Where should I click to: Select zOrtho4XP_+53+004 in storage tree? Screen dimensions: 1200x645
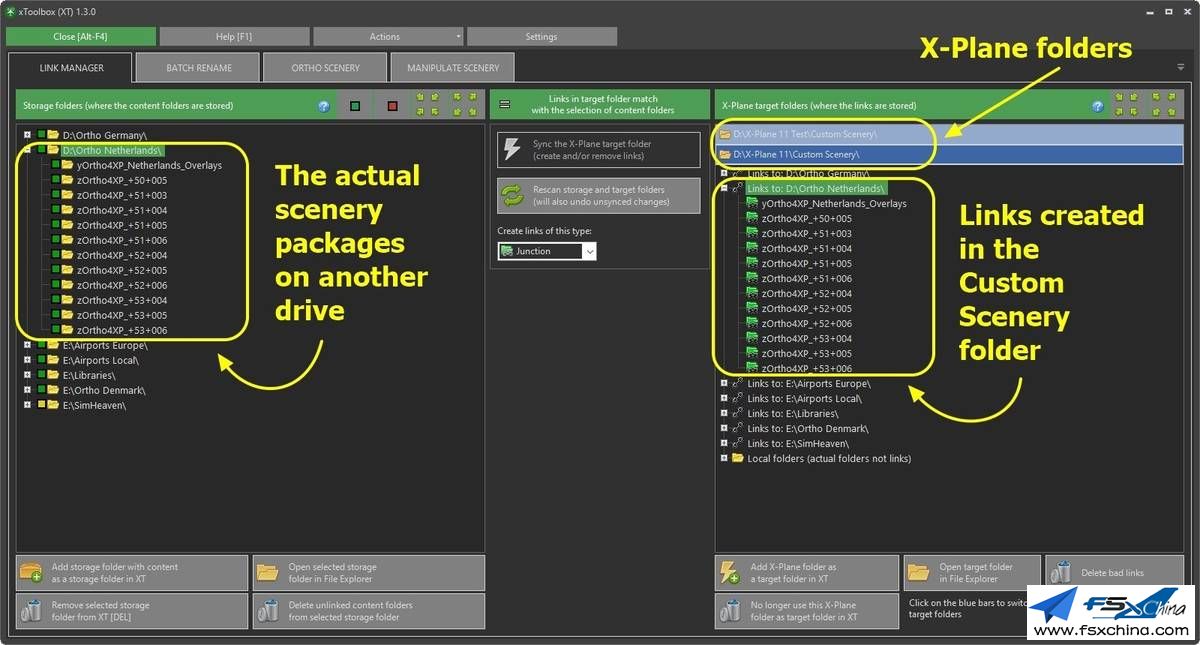click(x=122, y=300)
